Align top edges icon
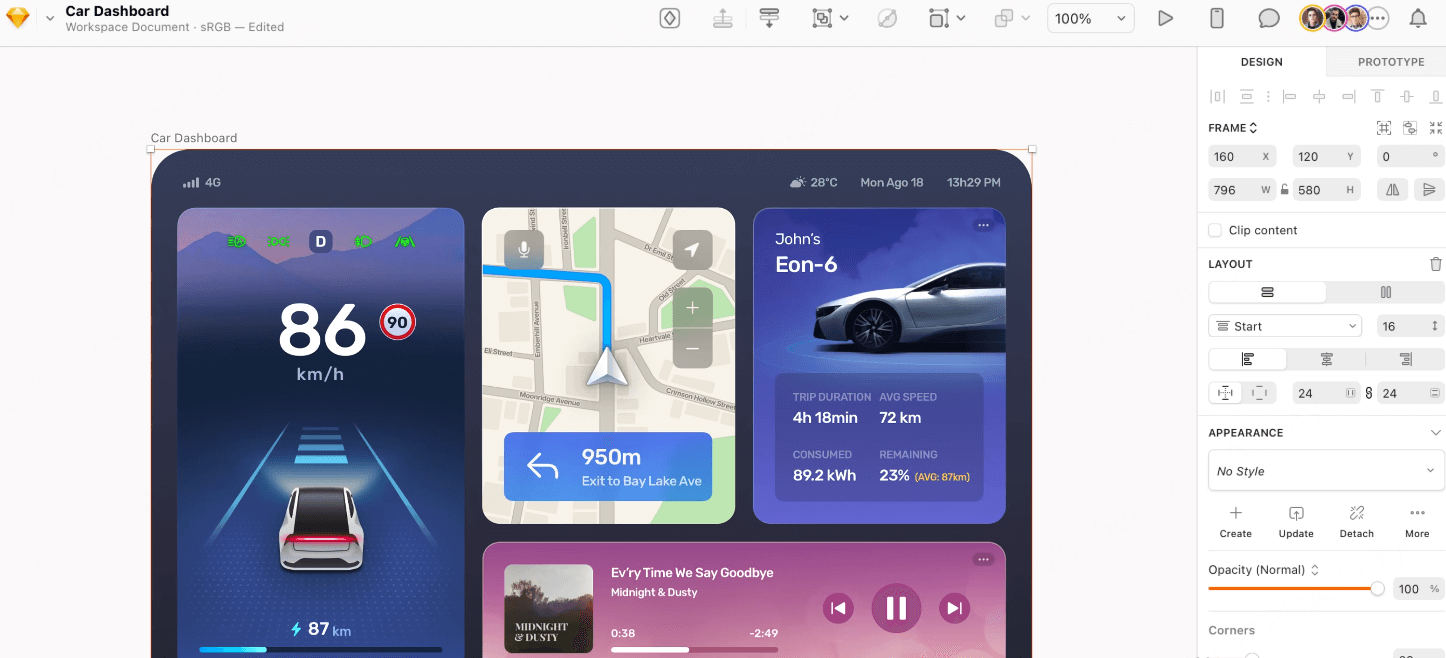Image resolution: width=1446 pixels, height=658 pixels. point(1378,97)
